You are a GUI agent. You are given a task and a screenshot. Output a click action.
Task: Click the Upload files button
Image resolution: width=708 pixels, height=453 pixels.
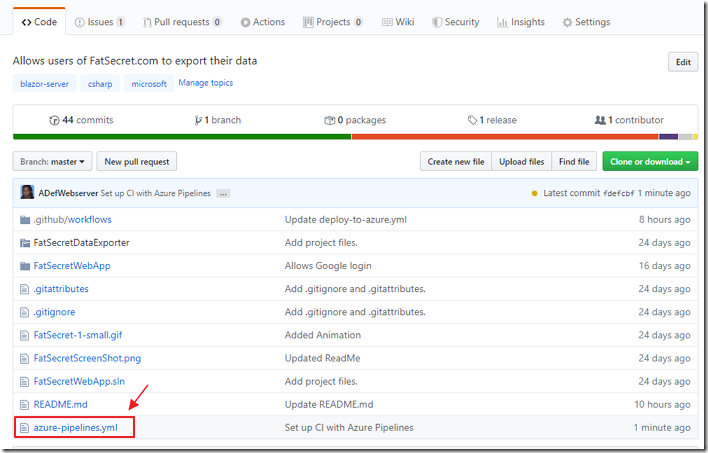point(522,161)
